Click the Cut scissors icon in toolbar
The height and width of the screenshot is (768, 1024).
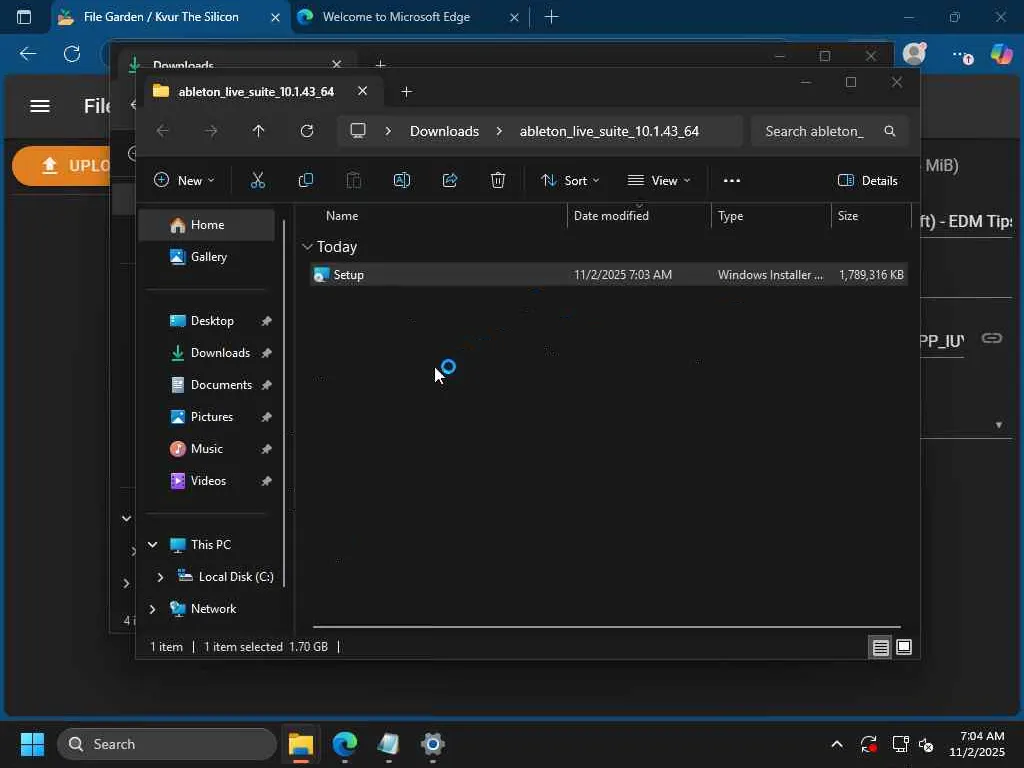click(257, 180)
